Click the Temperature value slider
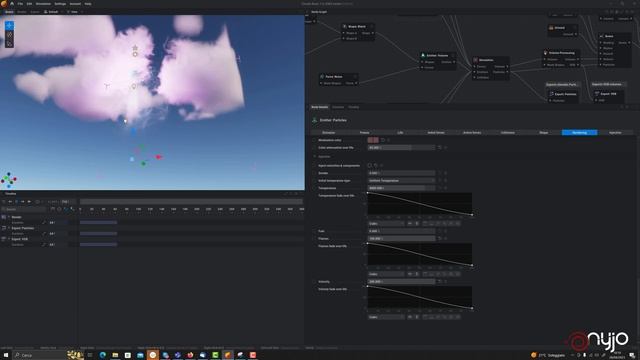Image resolution: width=640 pixels, height=360 pixels. pos(401,188)
